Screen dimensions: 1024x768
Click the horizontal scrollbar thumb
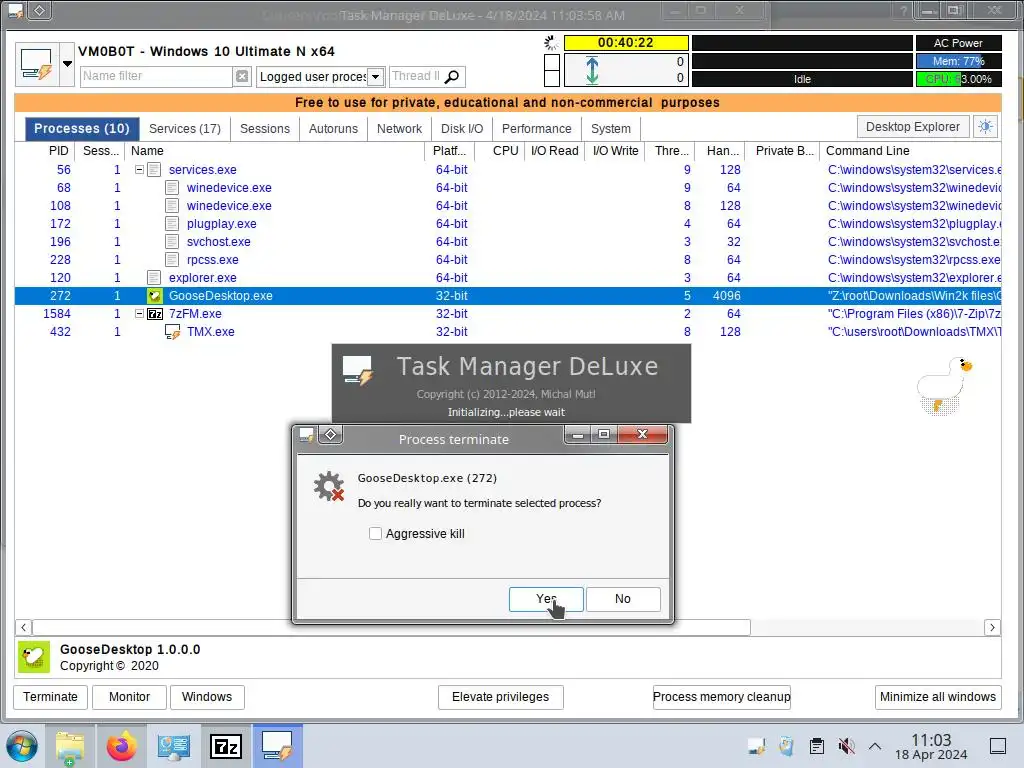pyautogui.click(x=391, y=628)
